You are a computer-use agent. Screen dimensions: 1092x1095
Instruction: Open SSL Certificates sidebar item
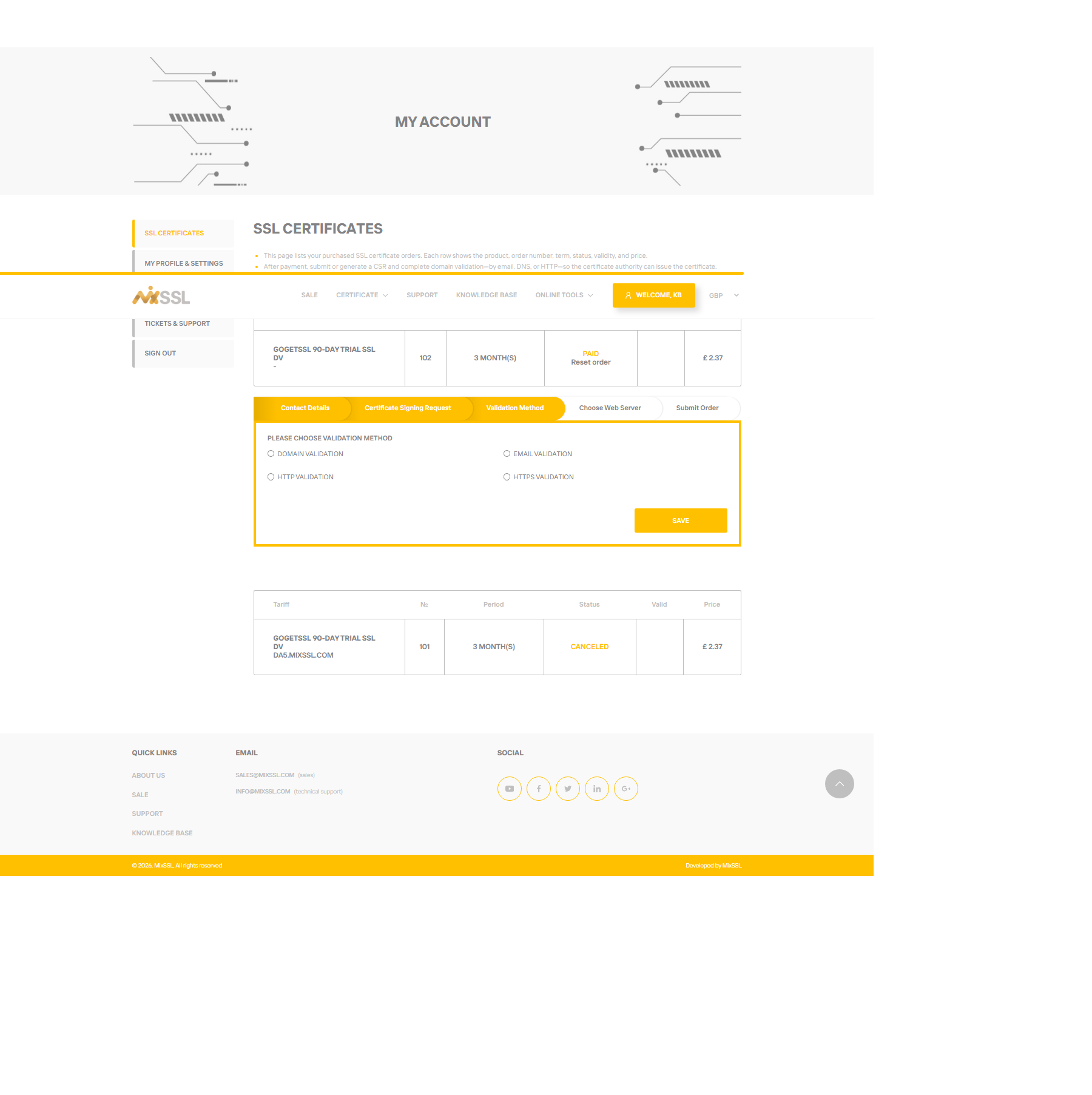tap(183, 234)
